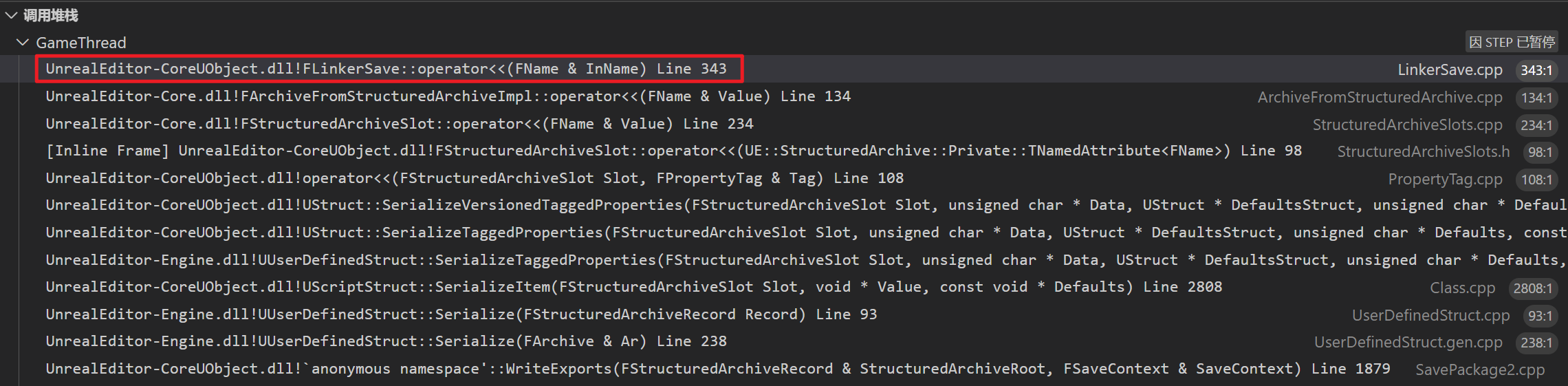
Task: Select the GameThread thread label
Action: click(x=80, y=43)
